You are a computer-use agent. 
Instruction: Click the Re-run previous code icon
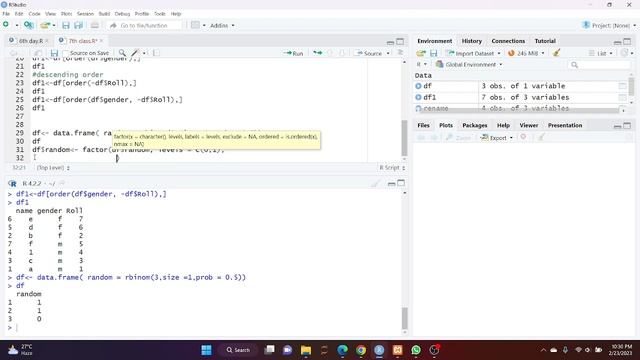pyautogui.click(x=318, y=53)
